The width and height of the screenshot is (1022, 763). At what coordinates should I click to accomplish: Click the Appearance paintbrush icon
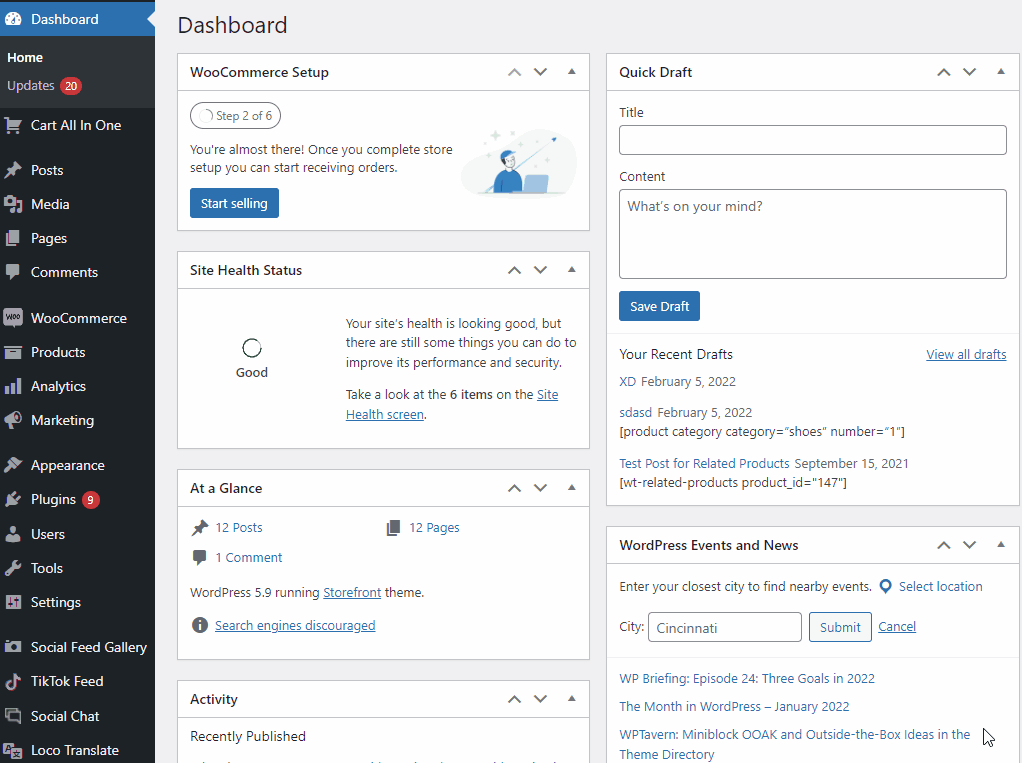[x=13, y=465]
